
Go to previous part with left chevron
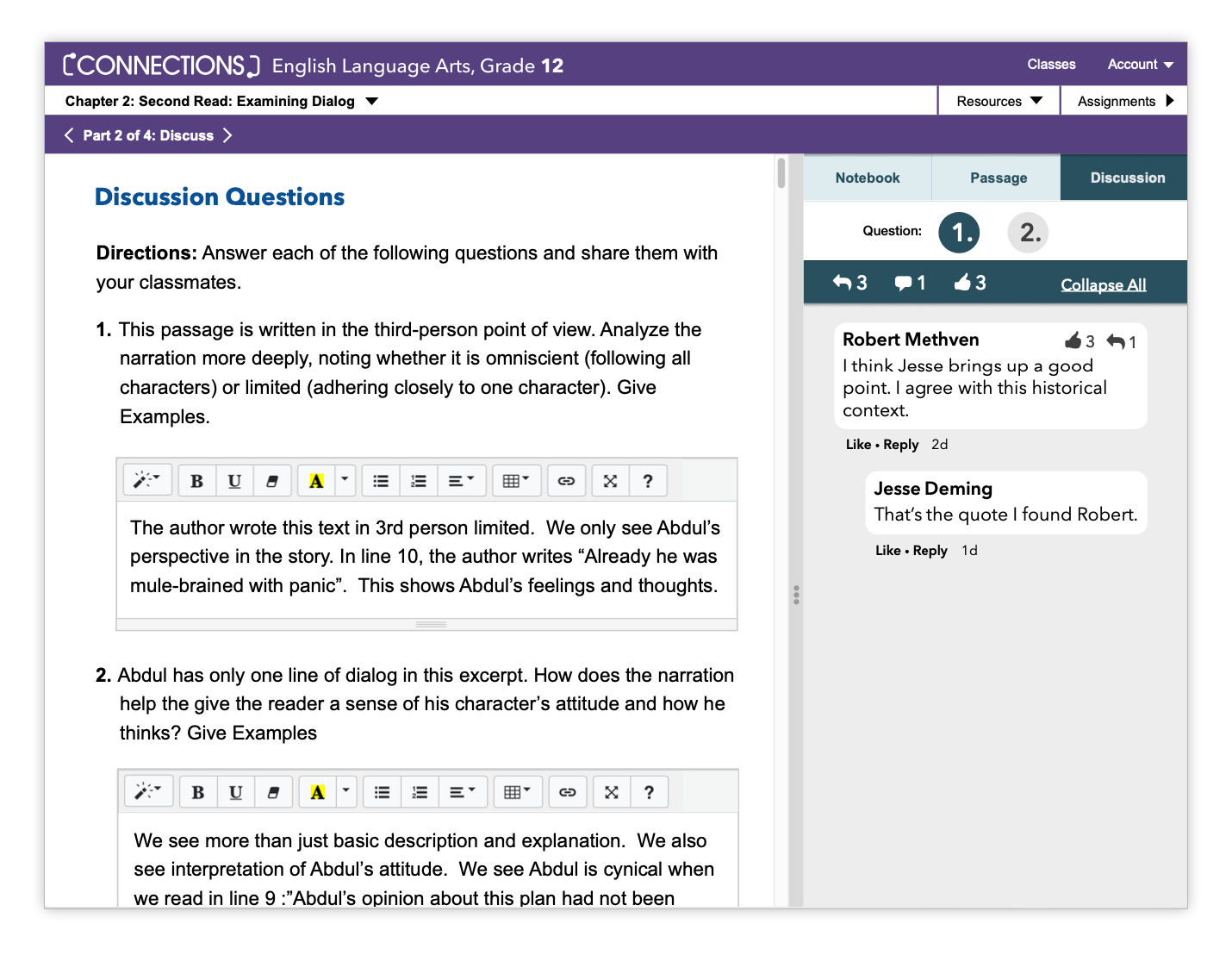(x=69, y=135)
